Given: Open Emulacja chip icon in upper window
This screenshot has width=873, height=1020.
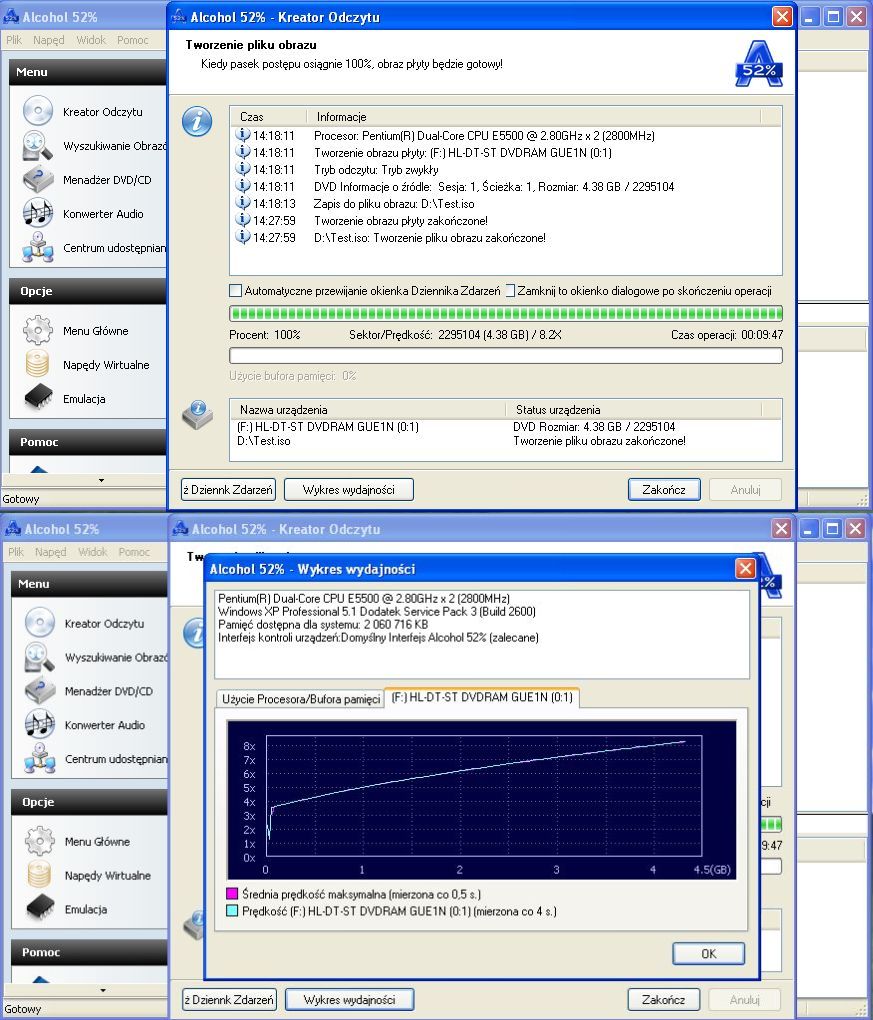Looking at the screenshot, I should (38, 398).
